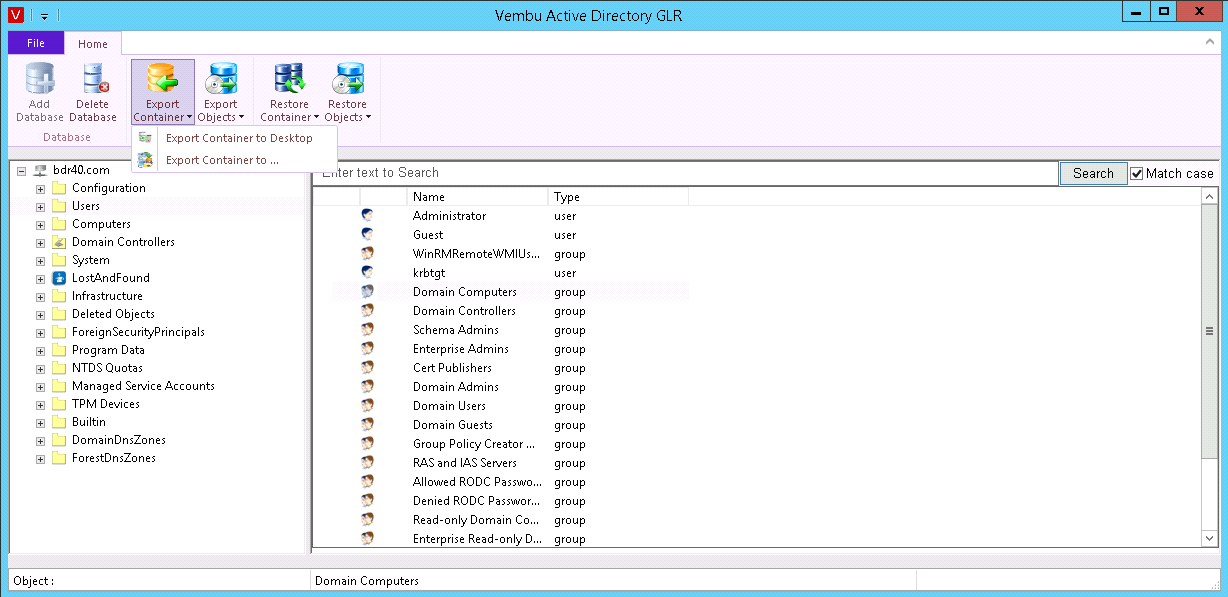Click the Add Database icon
Screen dimensions: 1228x597
(40, 78)
